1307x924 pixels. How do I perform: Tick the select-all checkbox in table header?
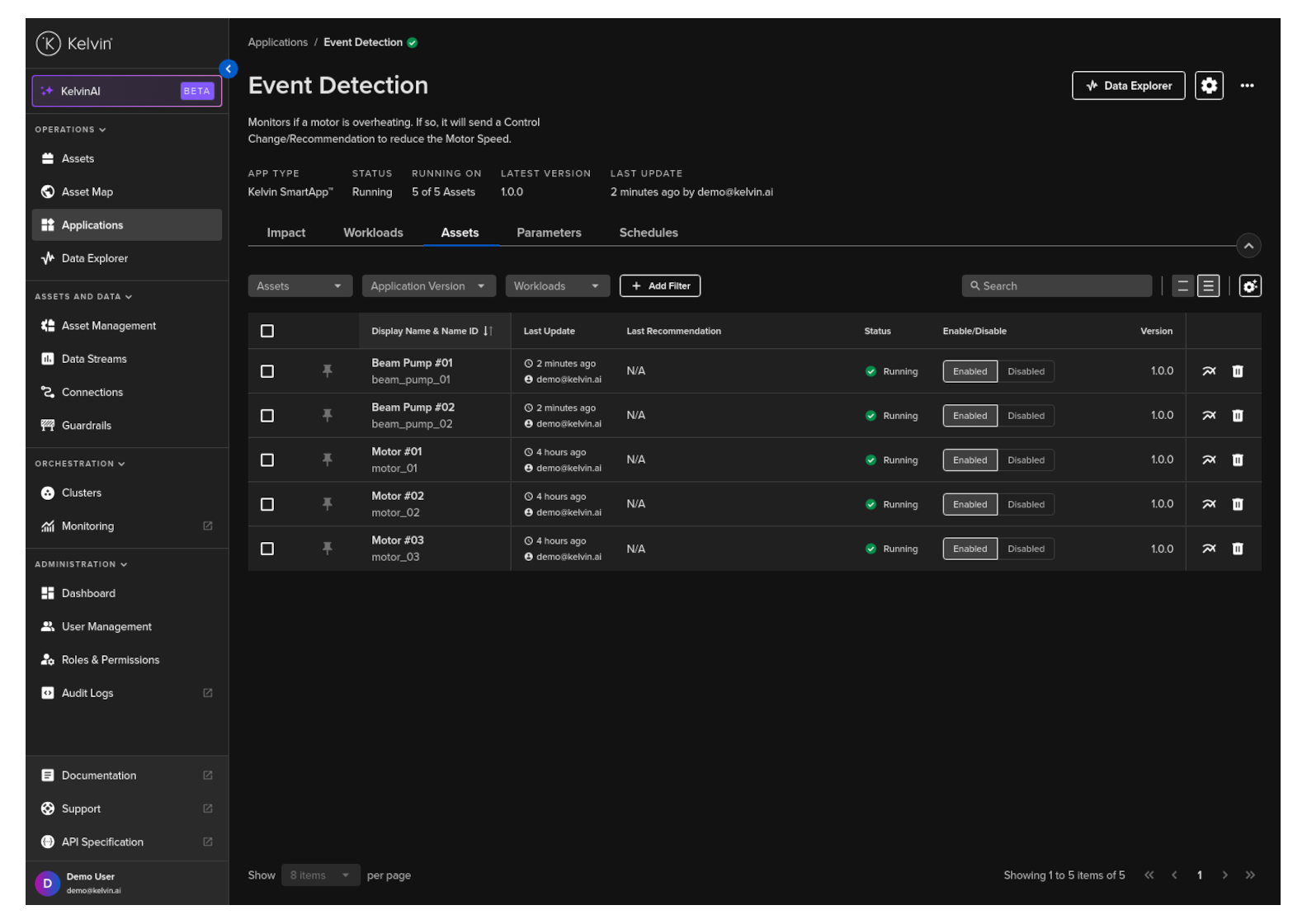267,331
